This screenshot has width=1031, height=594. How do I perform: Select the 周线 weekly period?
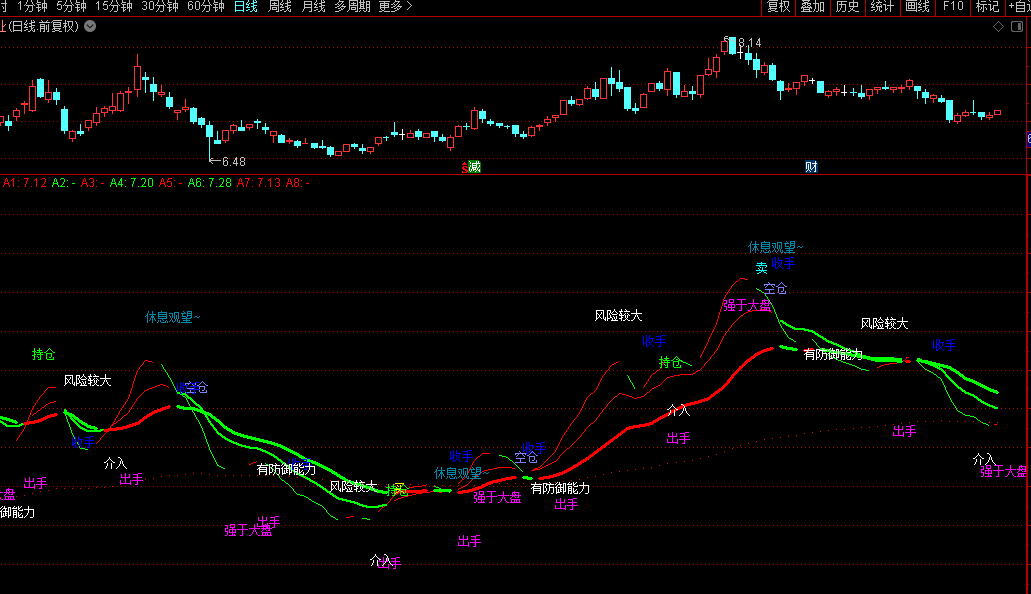point(280,7)
